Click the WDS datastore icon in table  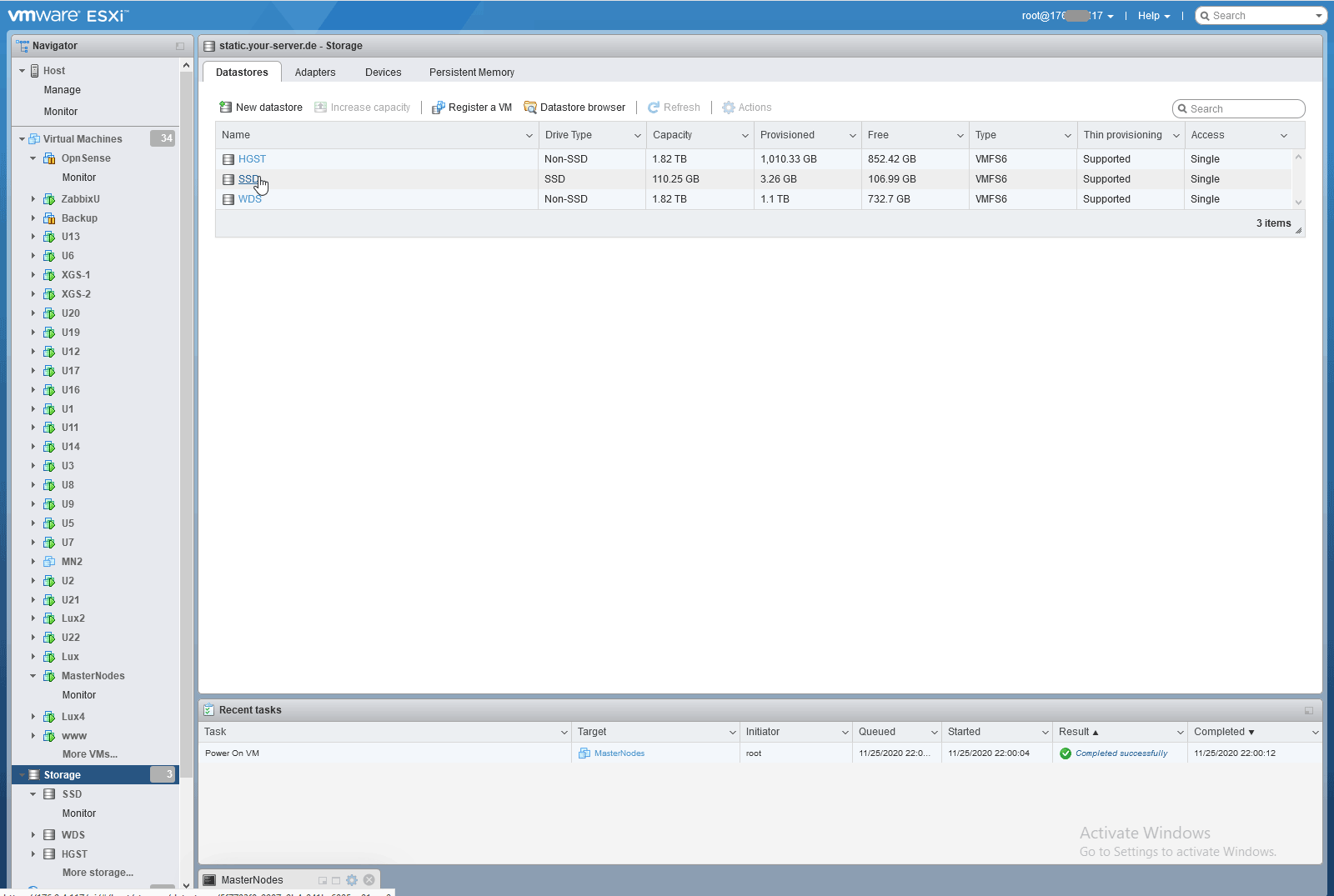(228, 199)
